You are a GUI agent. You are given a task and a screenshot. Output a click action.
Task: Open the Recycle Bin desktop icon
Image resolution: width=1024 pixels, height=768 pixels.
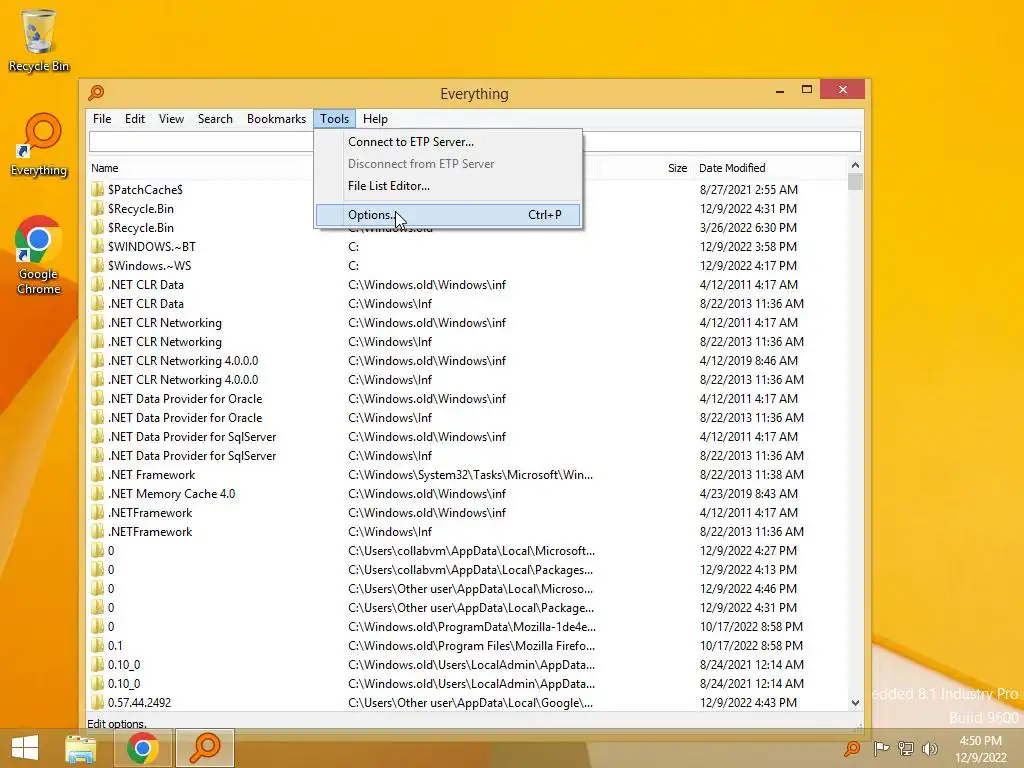(x=39, y=39)
